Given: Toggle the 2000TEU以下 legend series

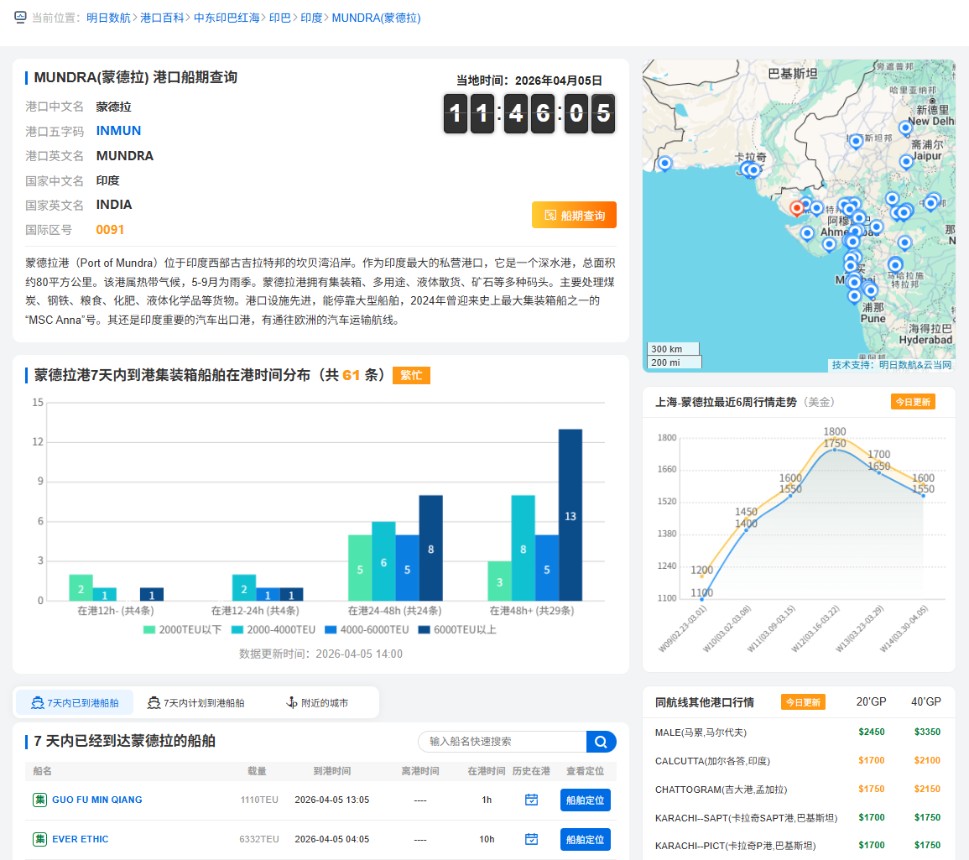Looking at the screenshot, I should click(183, 630).
